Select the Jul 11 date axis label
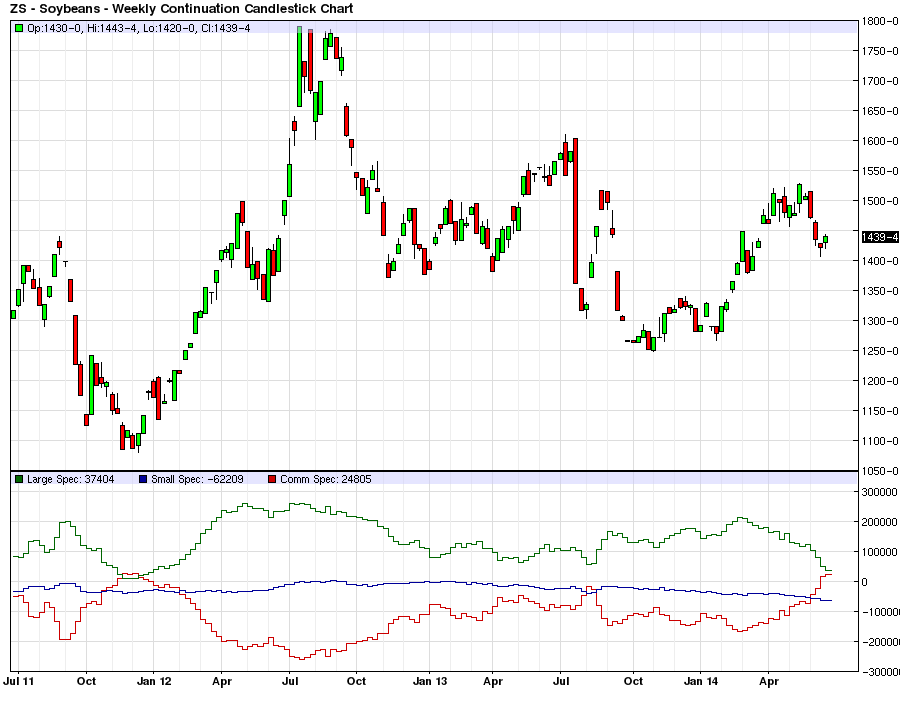Image resolution: width=900 pixels, height=712 pixels. pyautogui.click(x=24, y=681)
